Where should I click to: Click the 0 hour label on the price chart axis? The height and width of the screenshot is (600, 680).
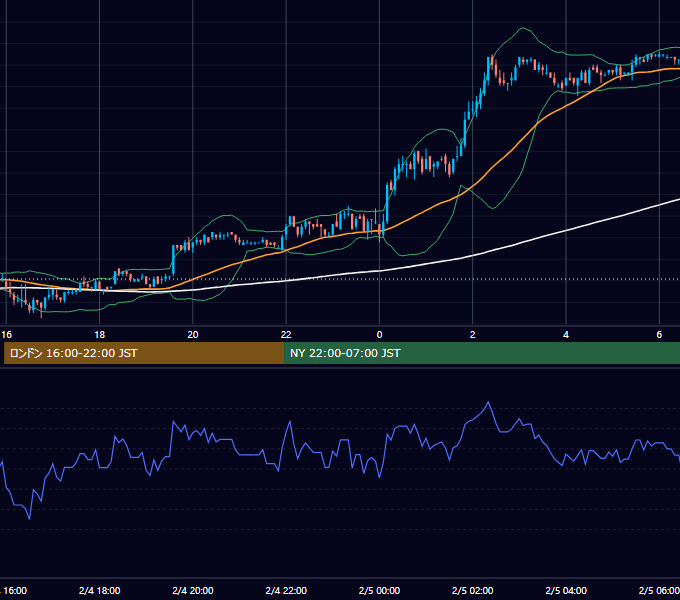pos(379,335)
